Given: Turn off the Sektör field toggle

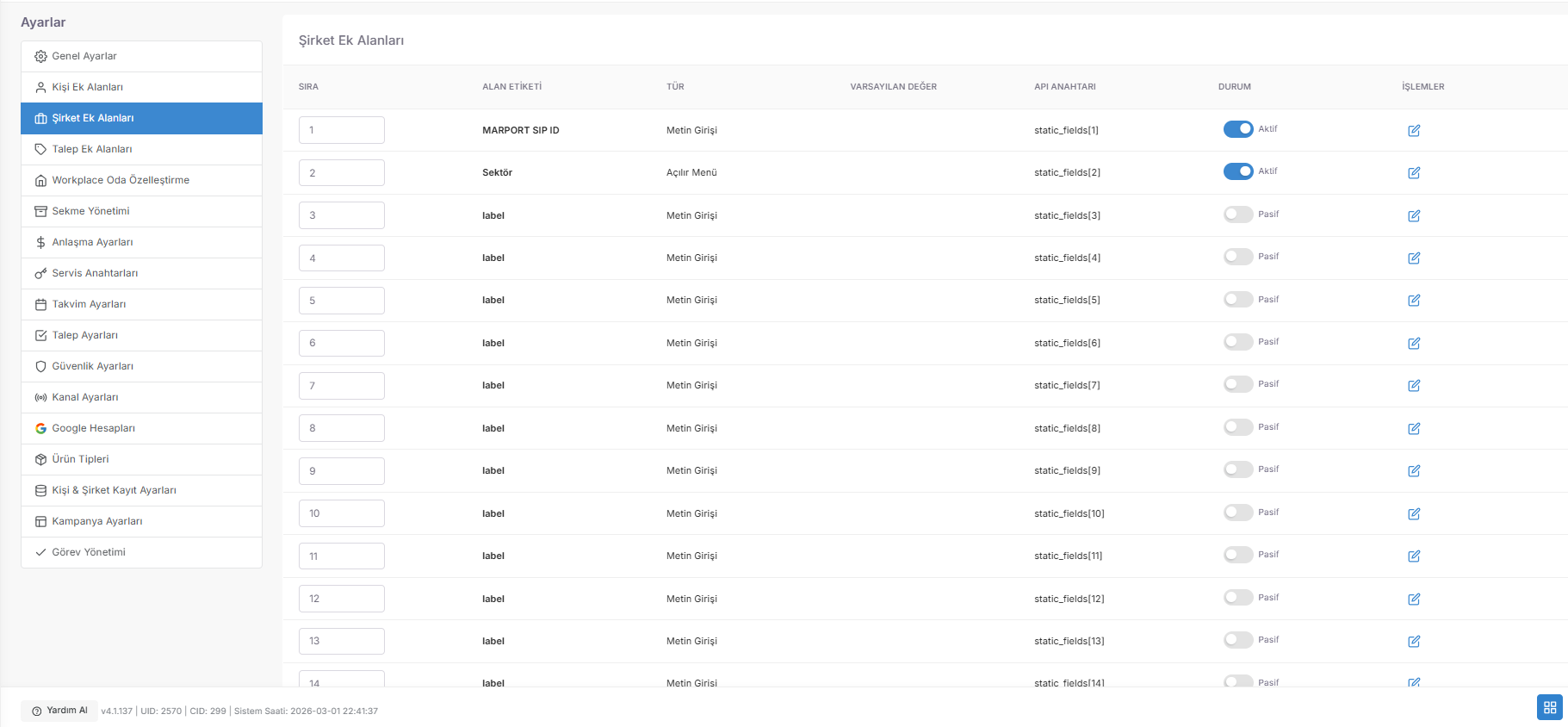Looking at the screenshot, I should pos(1238,171).
